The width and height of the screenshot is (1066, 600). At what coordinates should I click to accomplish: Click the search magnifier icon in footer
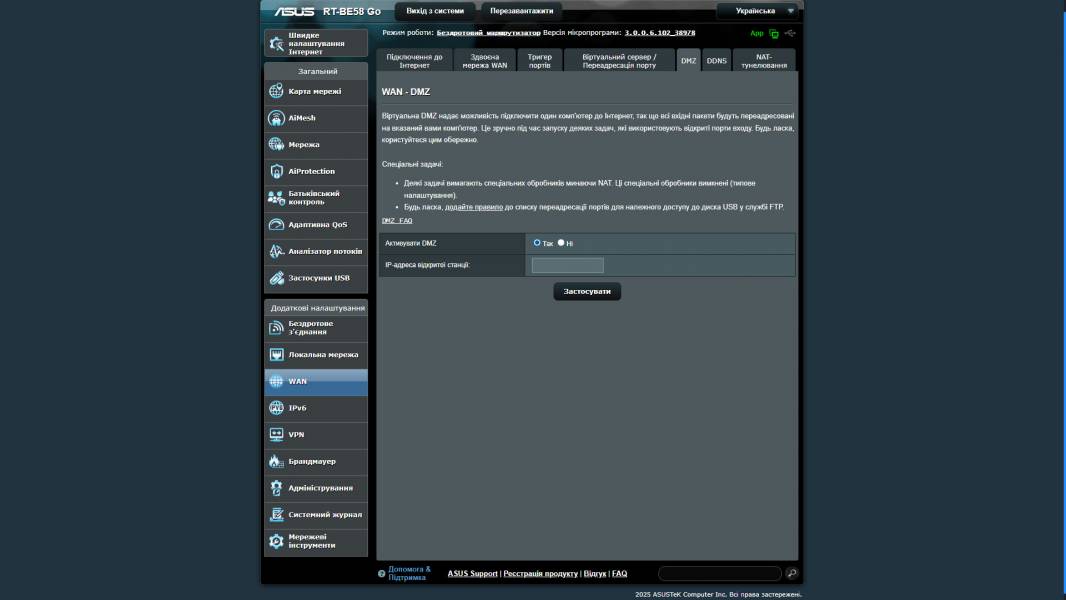pos(792,573)
